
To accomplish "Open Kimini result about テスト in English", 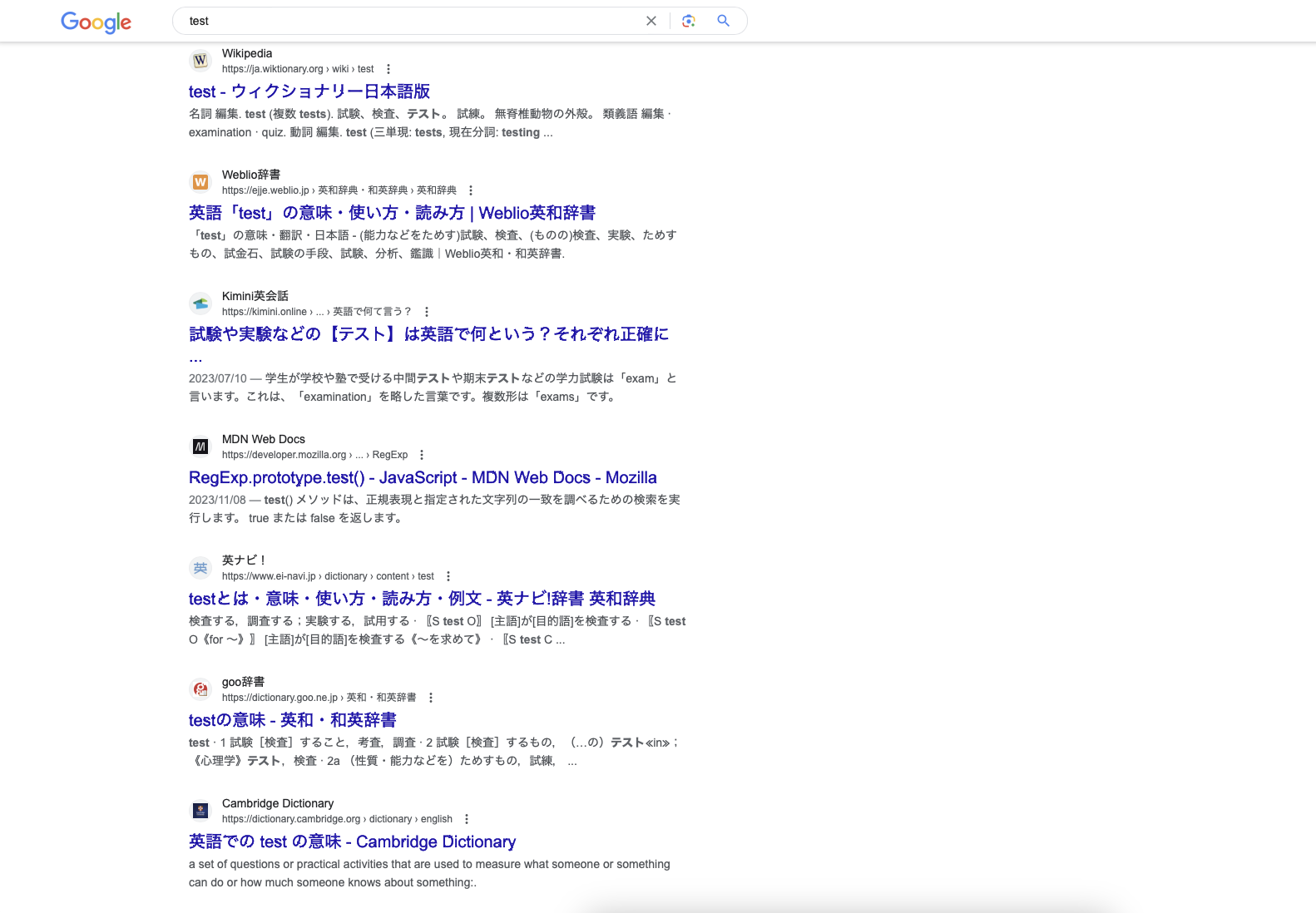I will (x=428, y=334).
